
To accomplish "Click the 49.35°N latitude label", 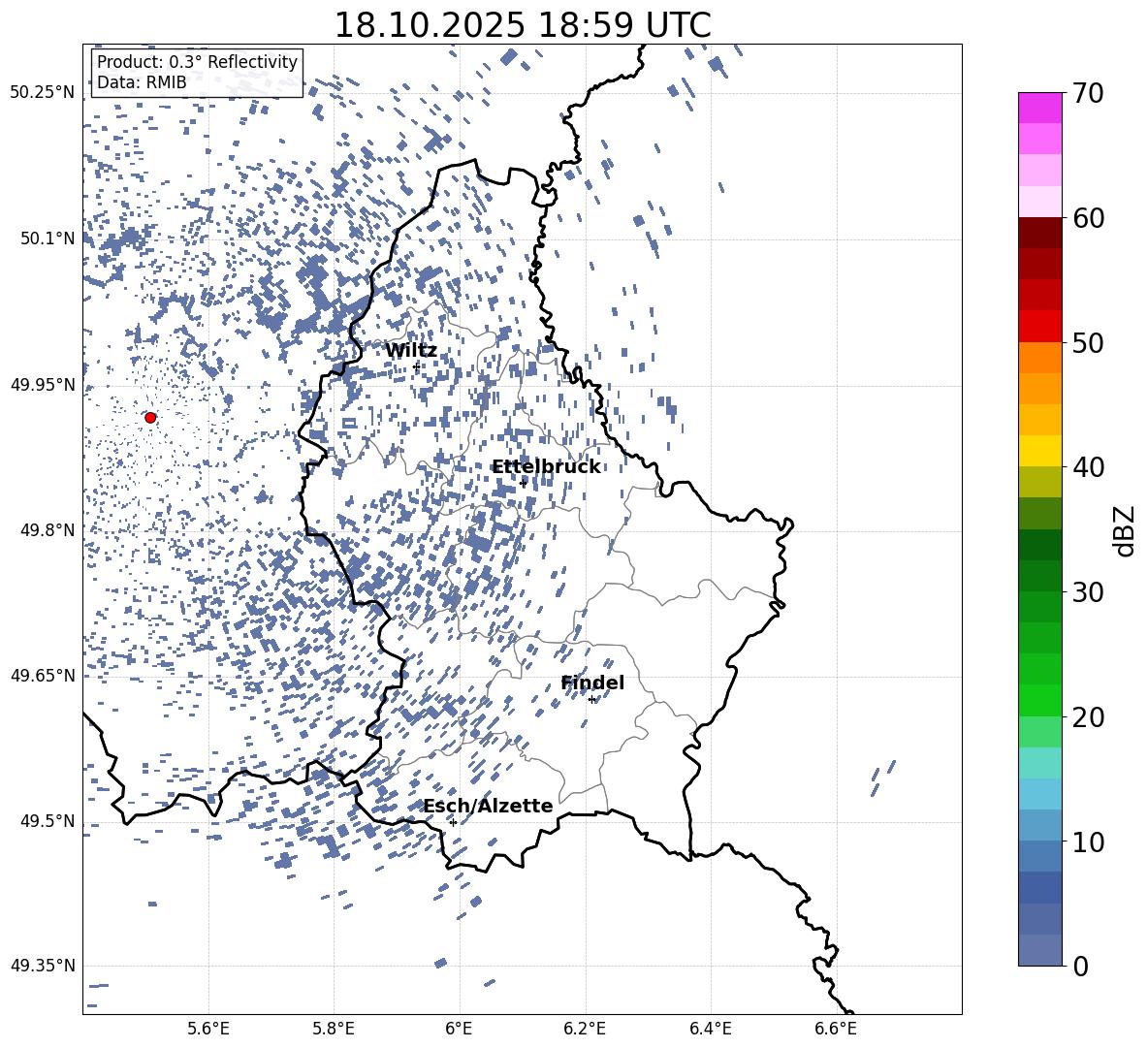I will [x=43, y=966].
